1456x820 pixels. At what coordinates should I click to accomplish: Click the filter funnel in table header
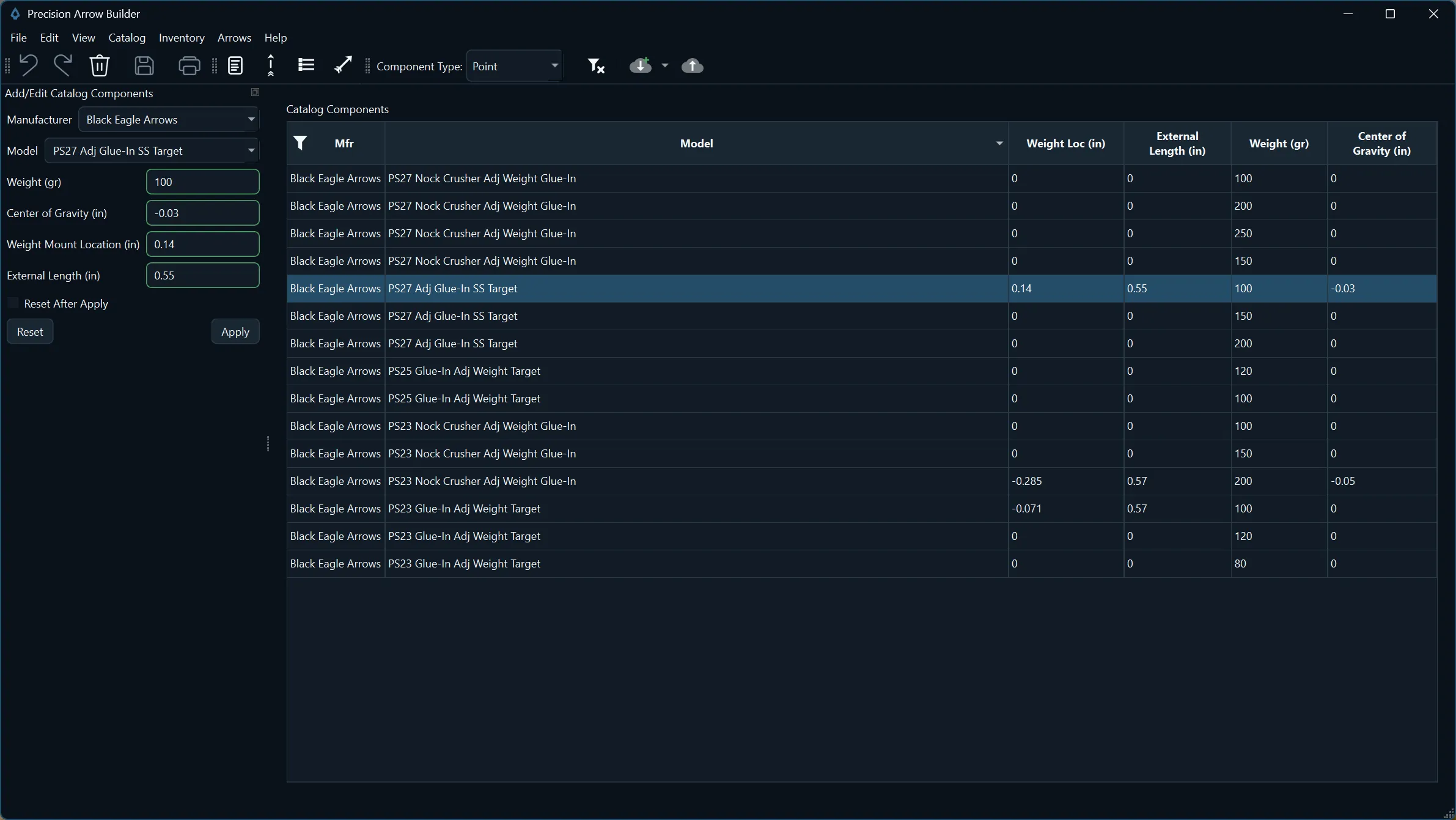pos(300,142)
